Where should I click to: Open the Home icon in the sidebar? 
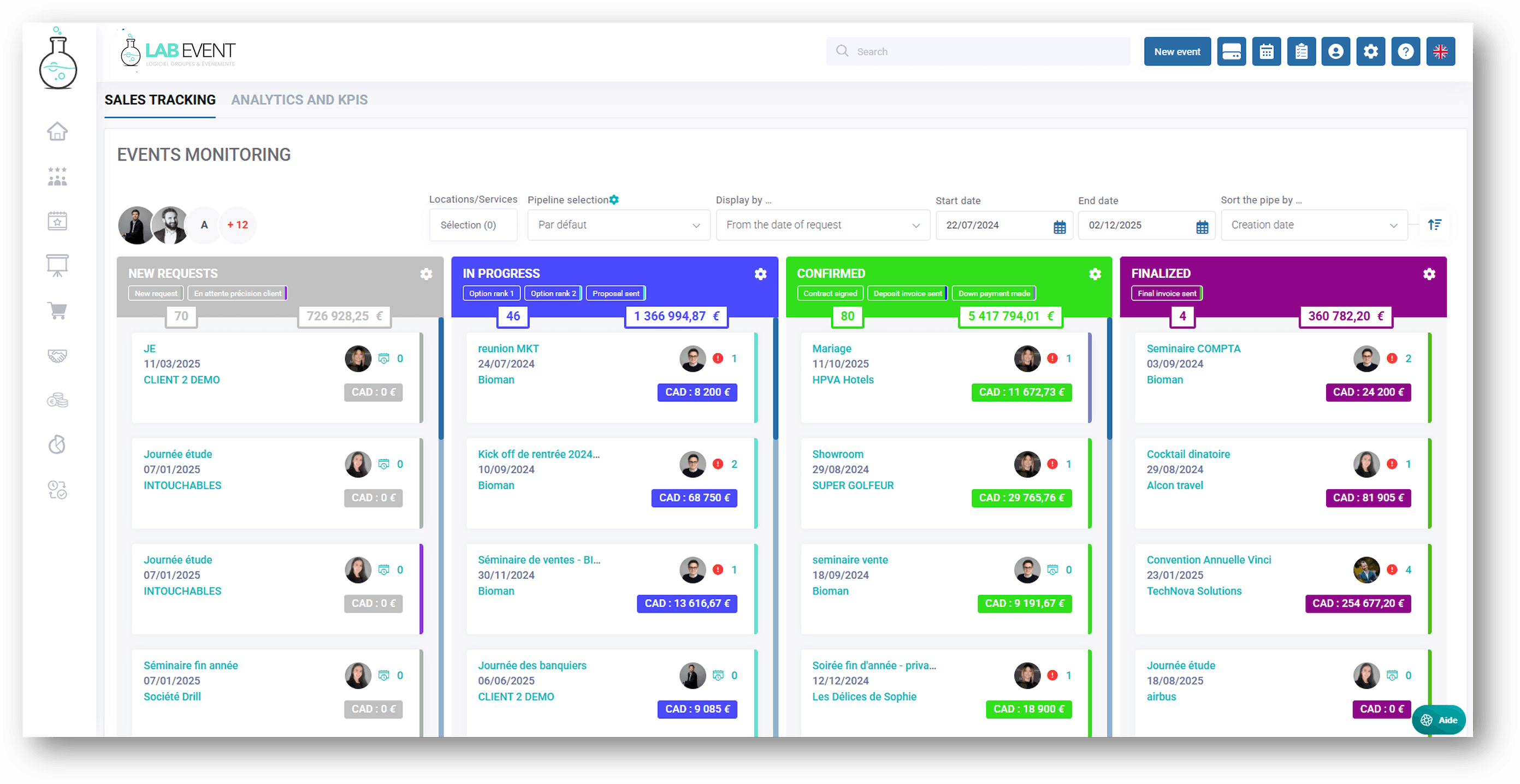point(57,131)
